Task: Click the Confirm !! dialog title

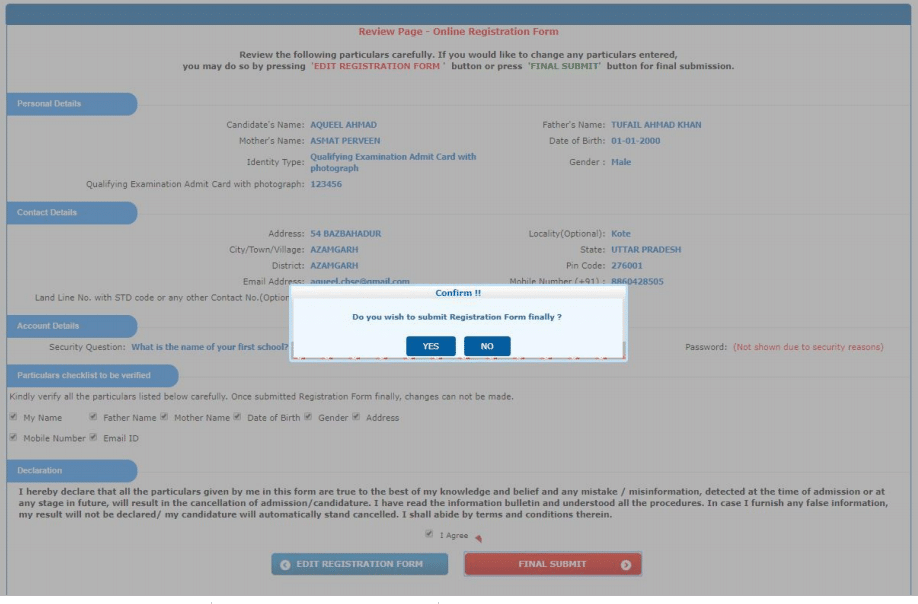Action: tap(458, 293)
